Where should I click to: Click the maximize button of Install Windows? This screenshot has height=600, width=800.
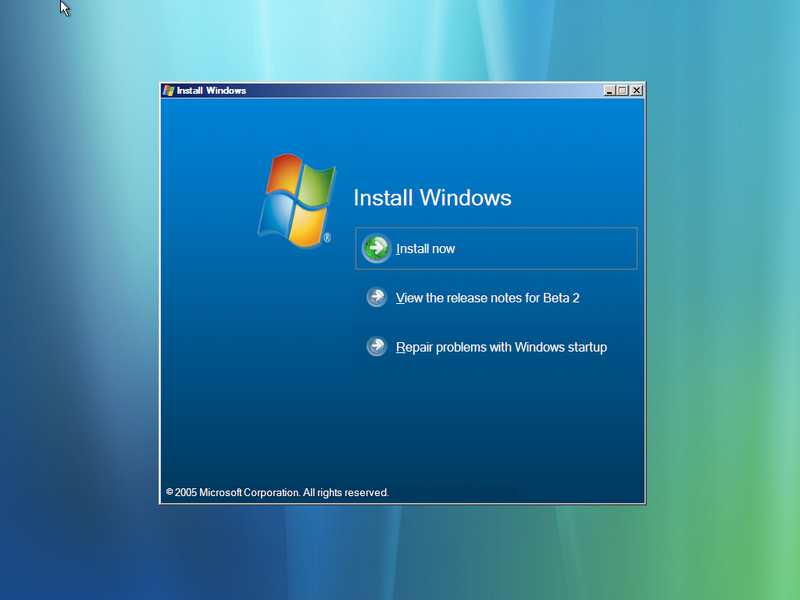(x=622, y=91)
